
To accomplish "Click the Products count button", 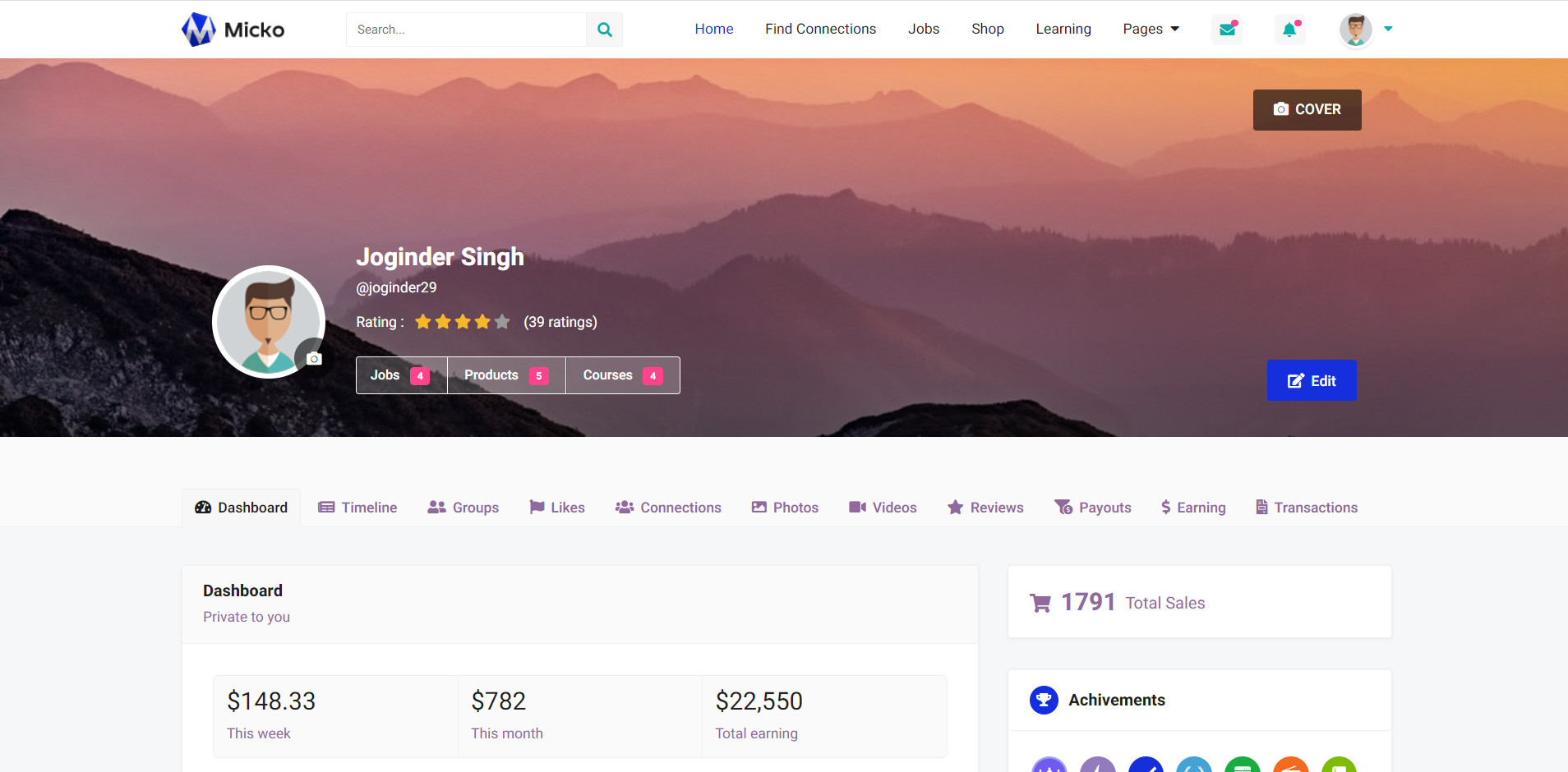I will coord(506,375).
